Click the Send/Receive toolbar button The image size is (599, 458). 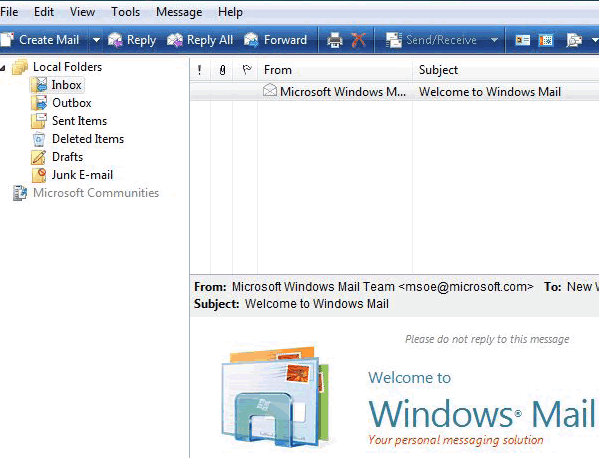tap(431, 40)
